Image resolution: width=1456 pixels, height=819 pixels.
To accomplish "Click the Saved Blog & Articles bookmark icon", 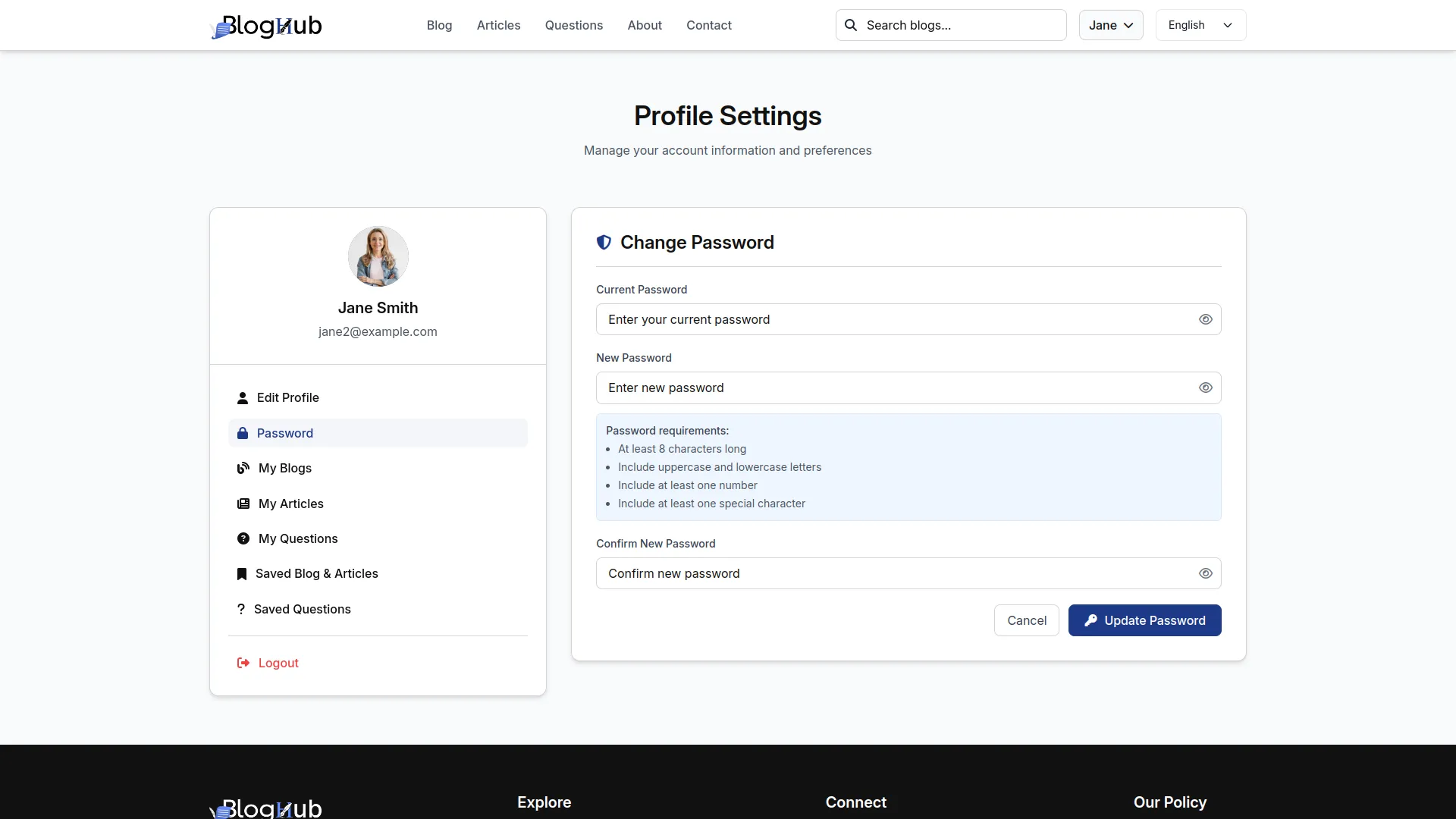I will 242,574.
